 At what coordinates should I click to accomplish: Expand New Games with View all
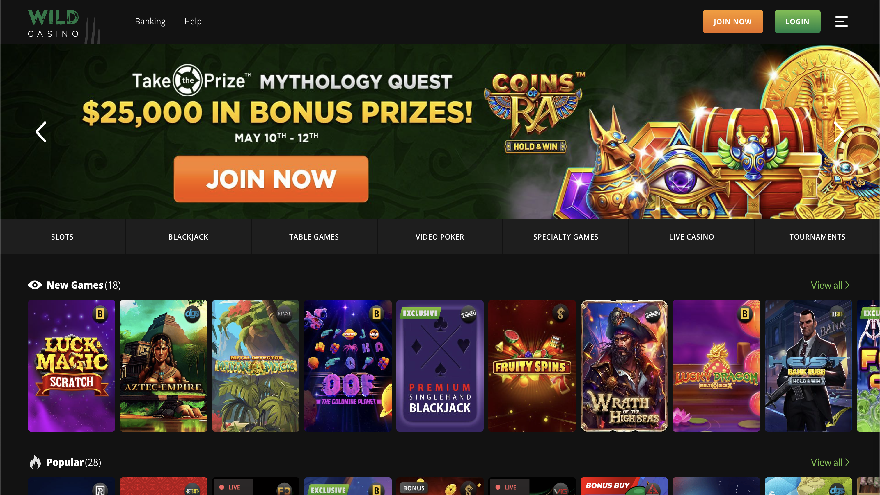[x=829, y=285]
